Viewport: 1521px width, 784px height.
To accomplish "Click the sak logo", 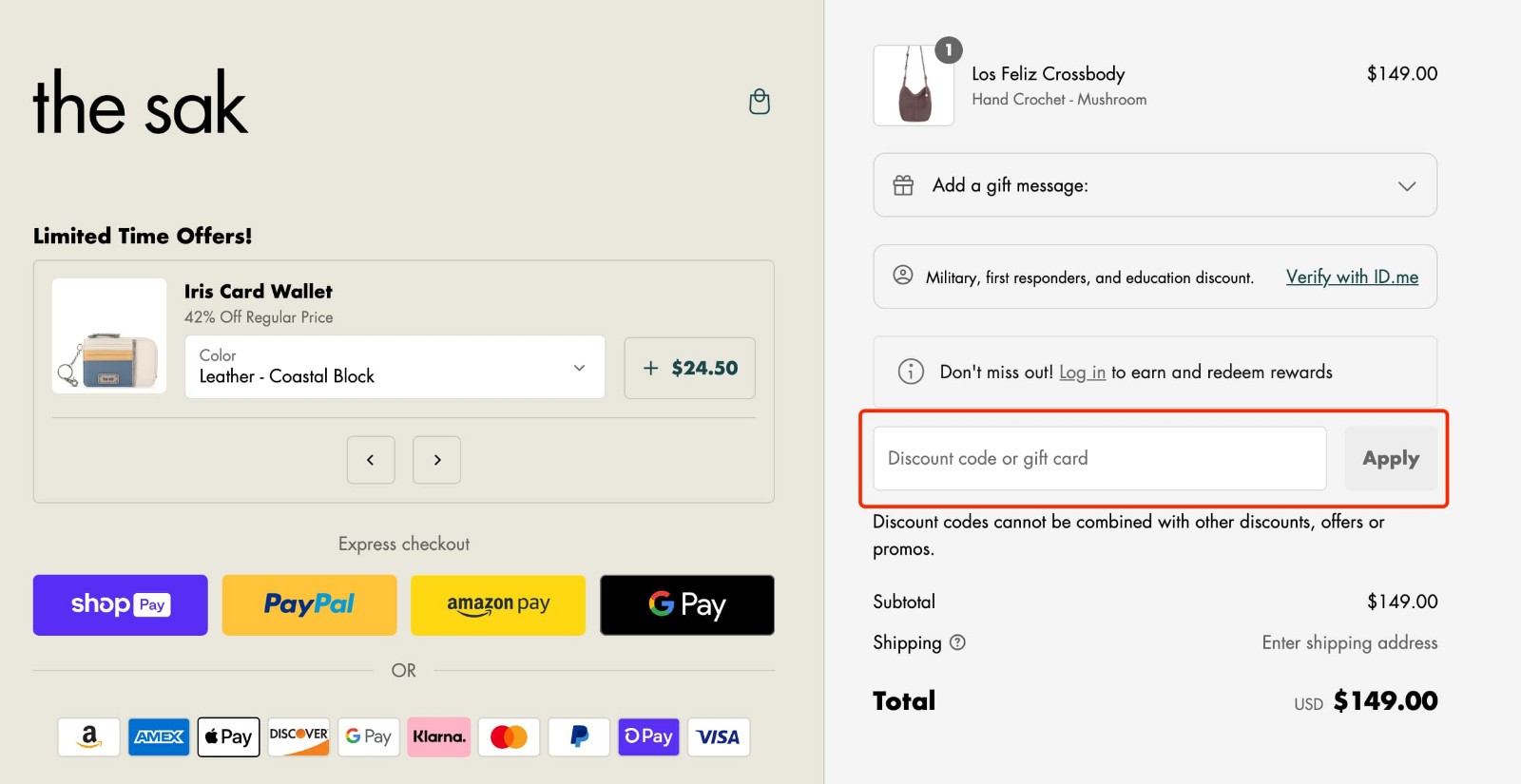I will pyautogui.click(x=140, y=102).
